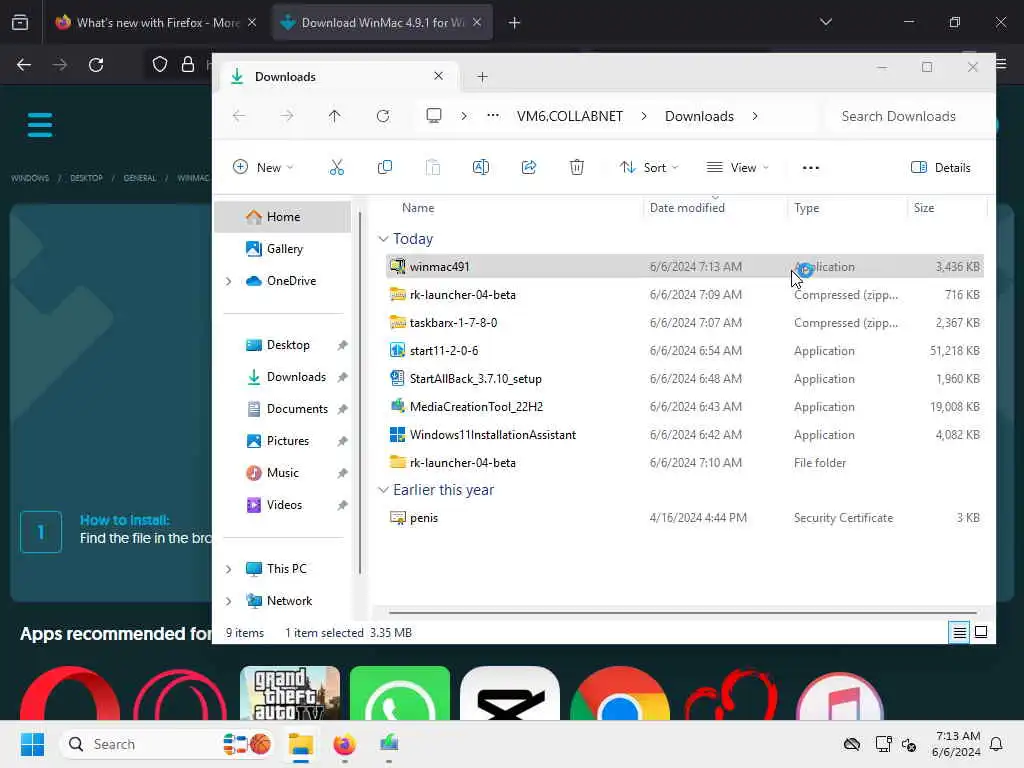Click the Explorer Forward navigation arrow
The height and width of the screenshot is (768, 1024).
287,116
